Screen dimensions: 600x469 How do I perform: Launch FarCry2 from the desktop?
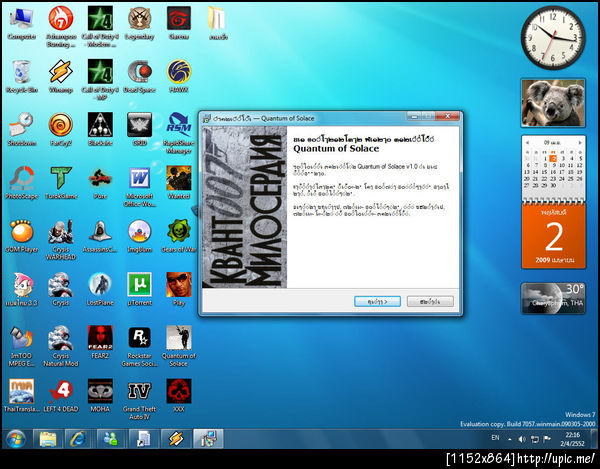(61, 130)
